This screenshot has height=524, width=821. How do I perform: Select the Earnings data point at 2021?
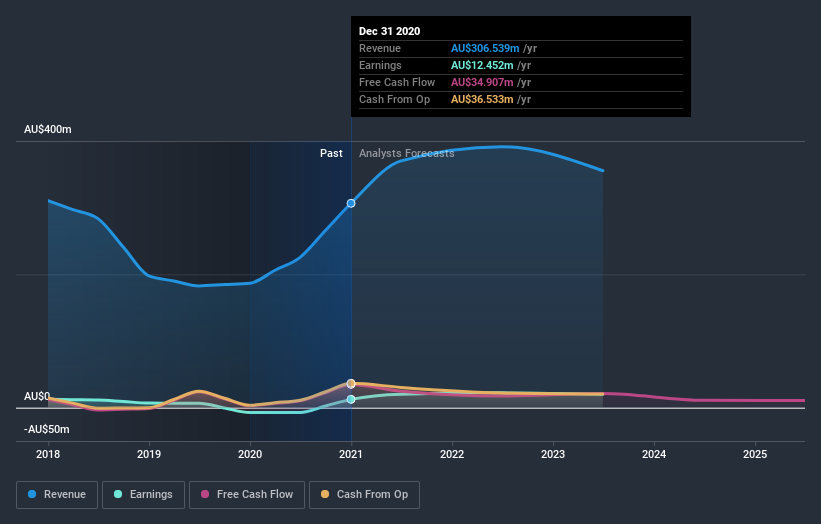[351, 399]
